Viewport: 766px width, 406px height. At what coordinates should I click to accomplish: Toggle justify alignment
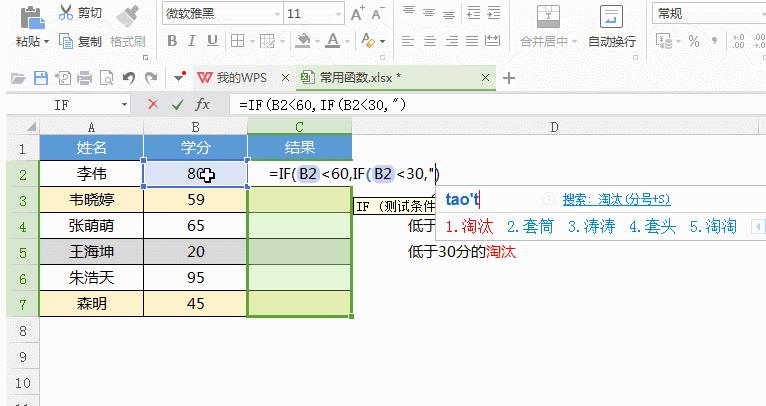point(472,41)
